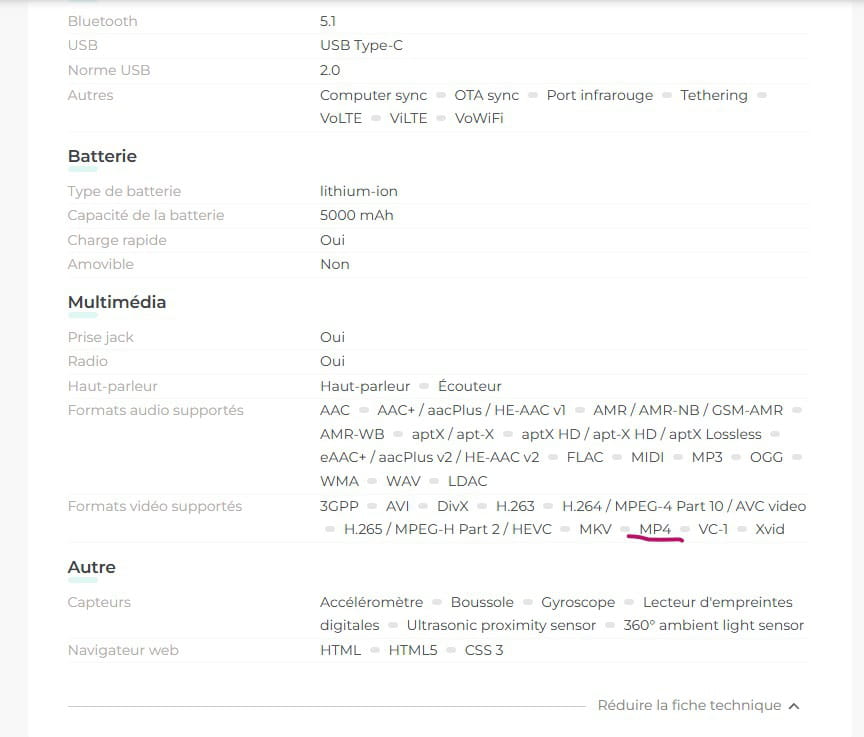Viewport: 864px width, 737px height.
Task: Click the 'aptX / apt-X' format
Action: point(452,434)
